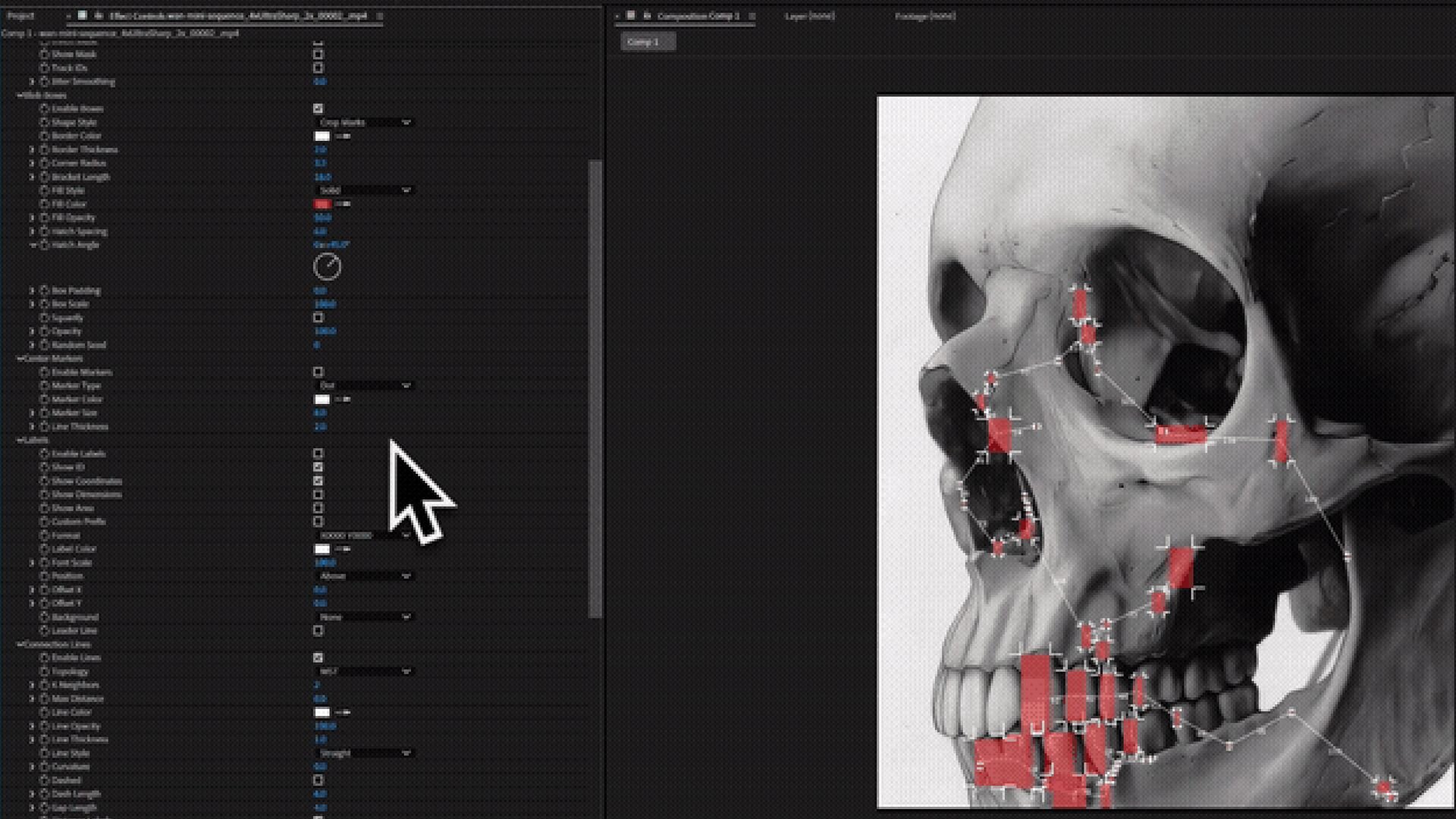
Task: Click the stopwatch for Dash Length
Action: 44,795
